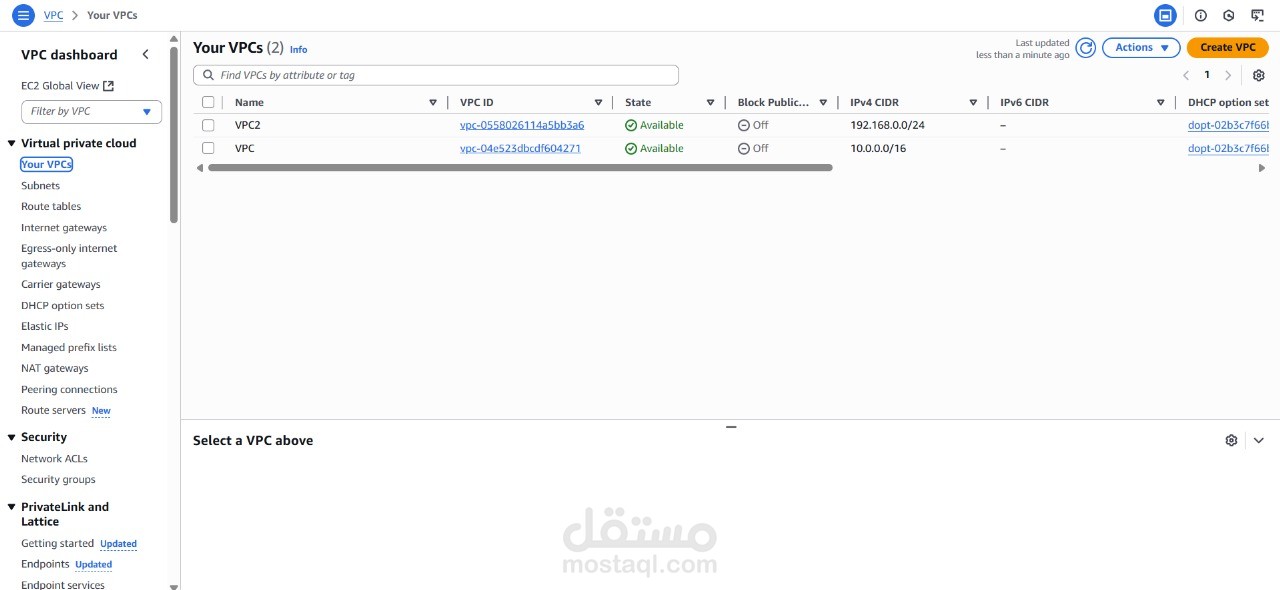Open Carrier gateways in sidebar
Viewport: 1280px width, 590px height.
(x=61, y=284)
